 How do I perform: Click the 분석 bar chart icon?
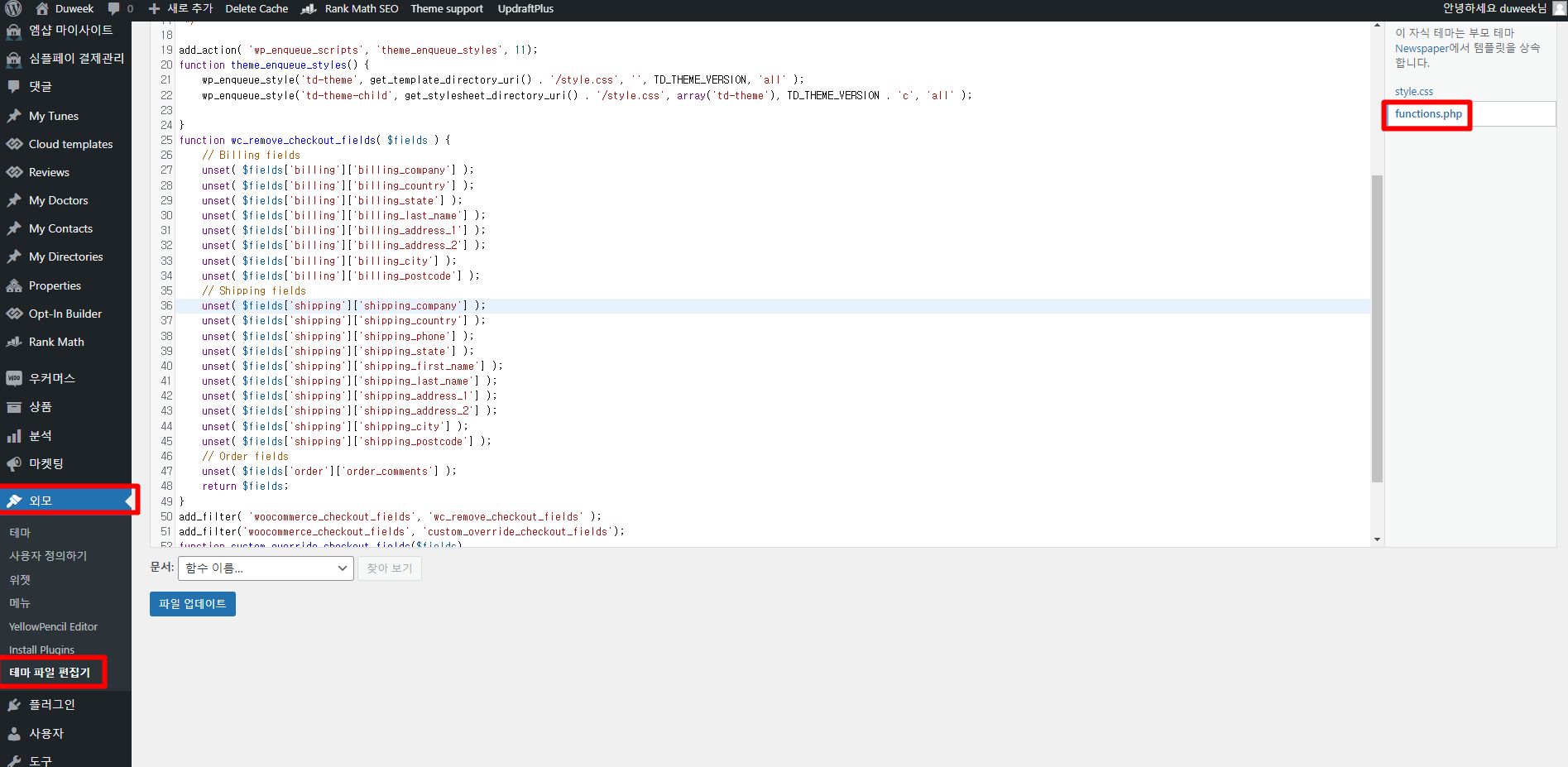pos(14,436)
